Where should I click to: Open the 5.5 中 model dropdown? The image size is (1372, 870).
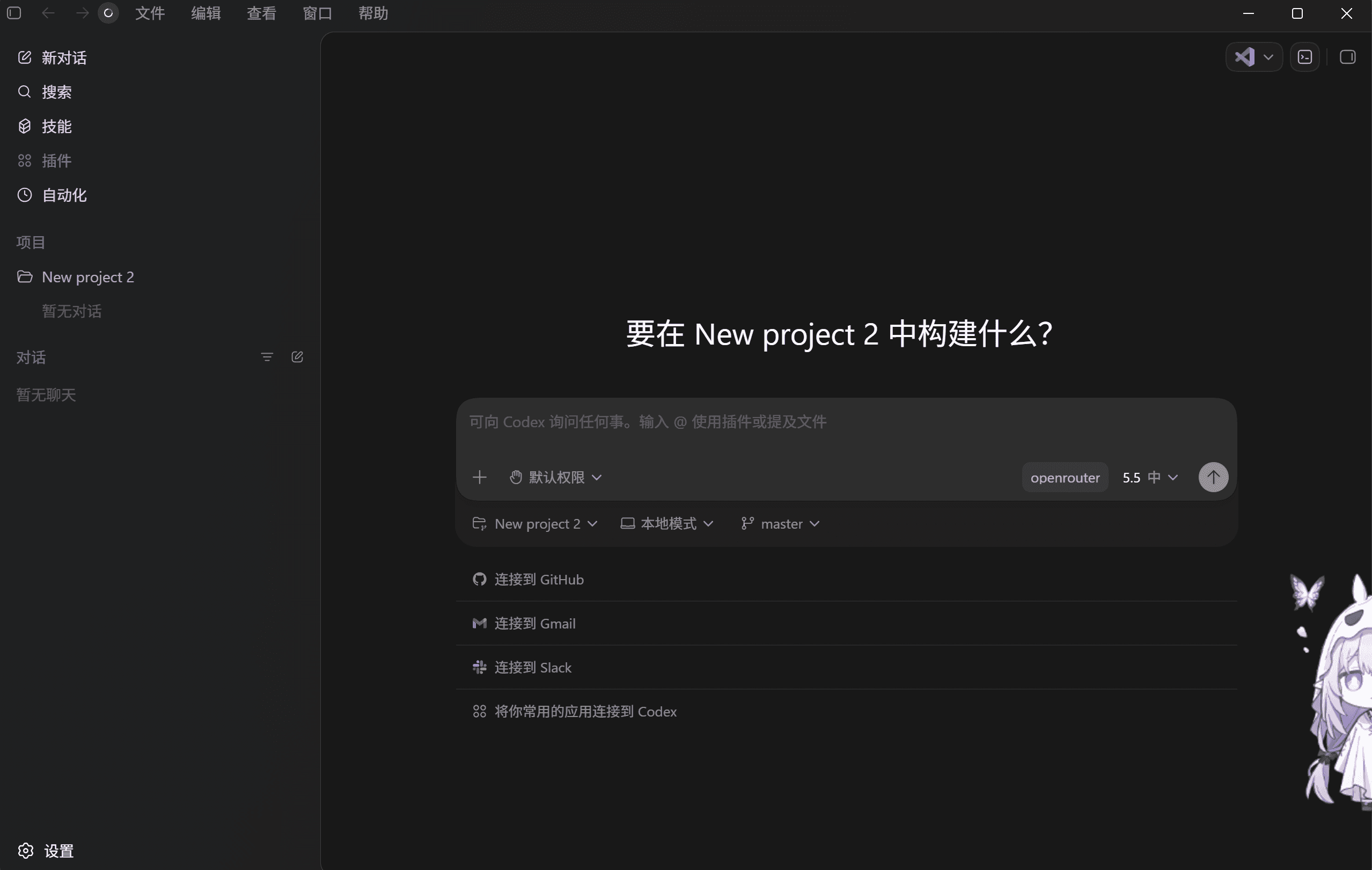pos(1150,477)
